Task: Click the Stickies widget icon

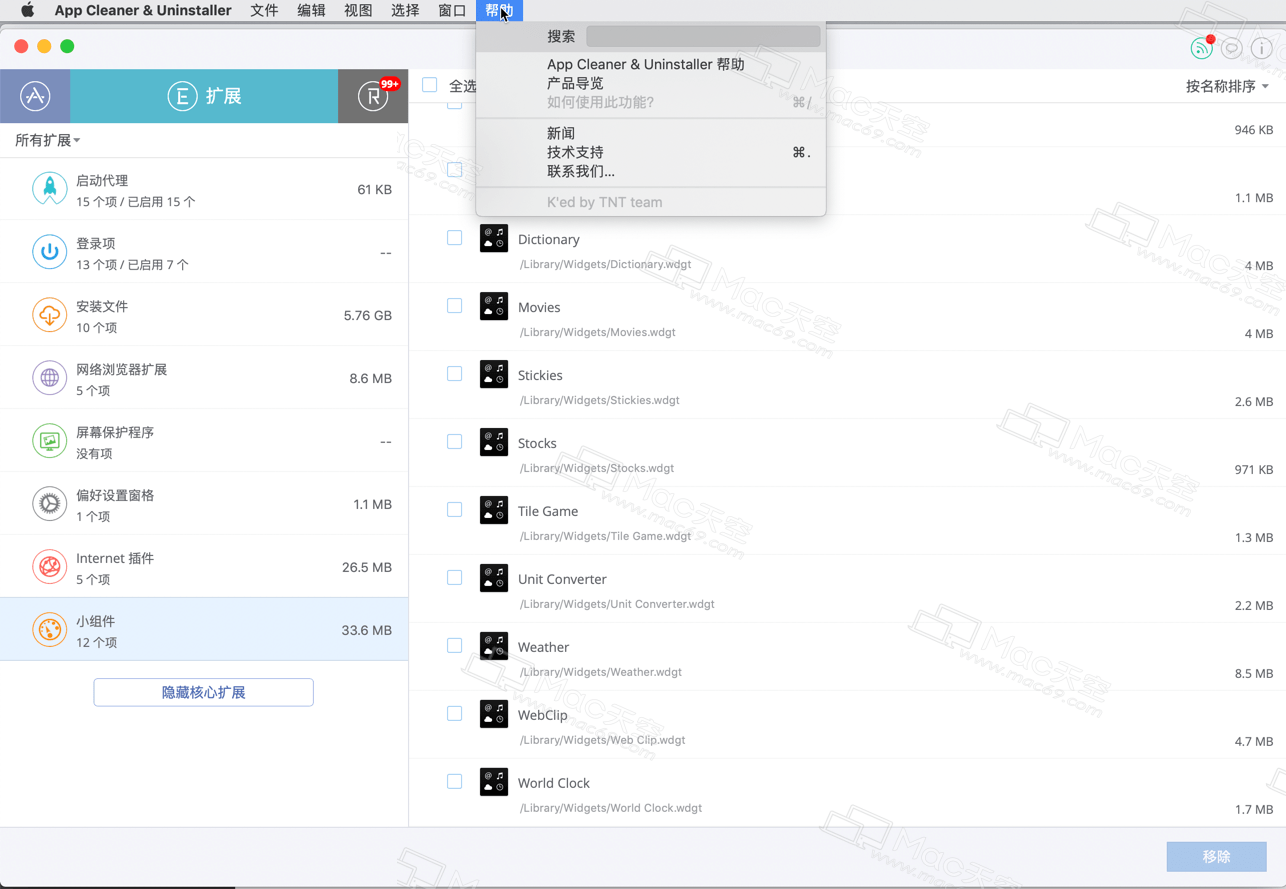Action: pos(494,374)
